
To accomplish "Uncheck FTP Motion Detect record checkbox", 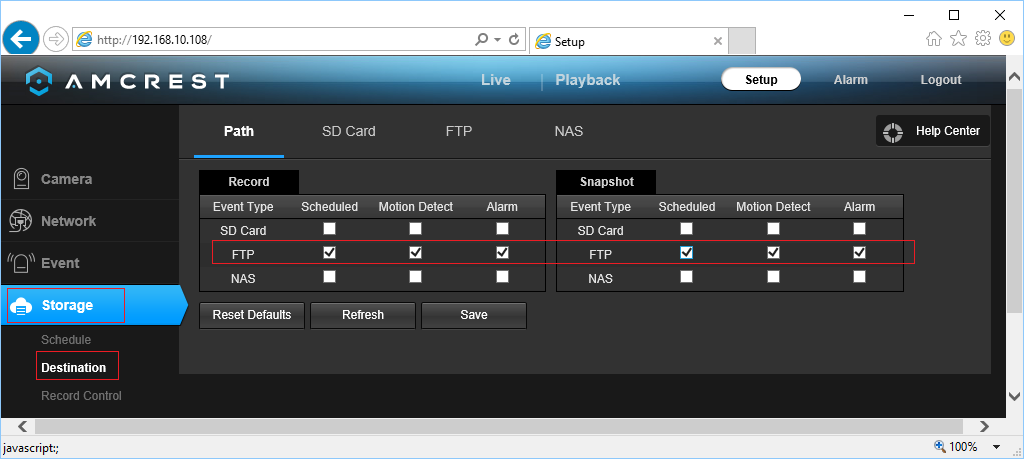I will coord(415,253).
